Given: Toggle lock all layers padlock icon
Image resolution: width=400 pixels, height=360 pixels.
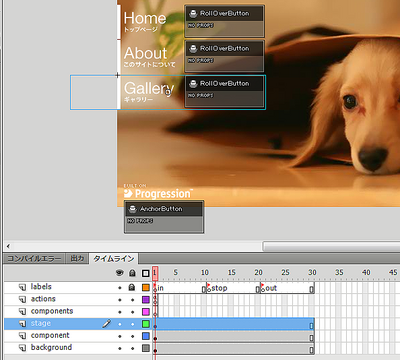Looking at the screenshot, I should click(132, 273).
